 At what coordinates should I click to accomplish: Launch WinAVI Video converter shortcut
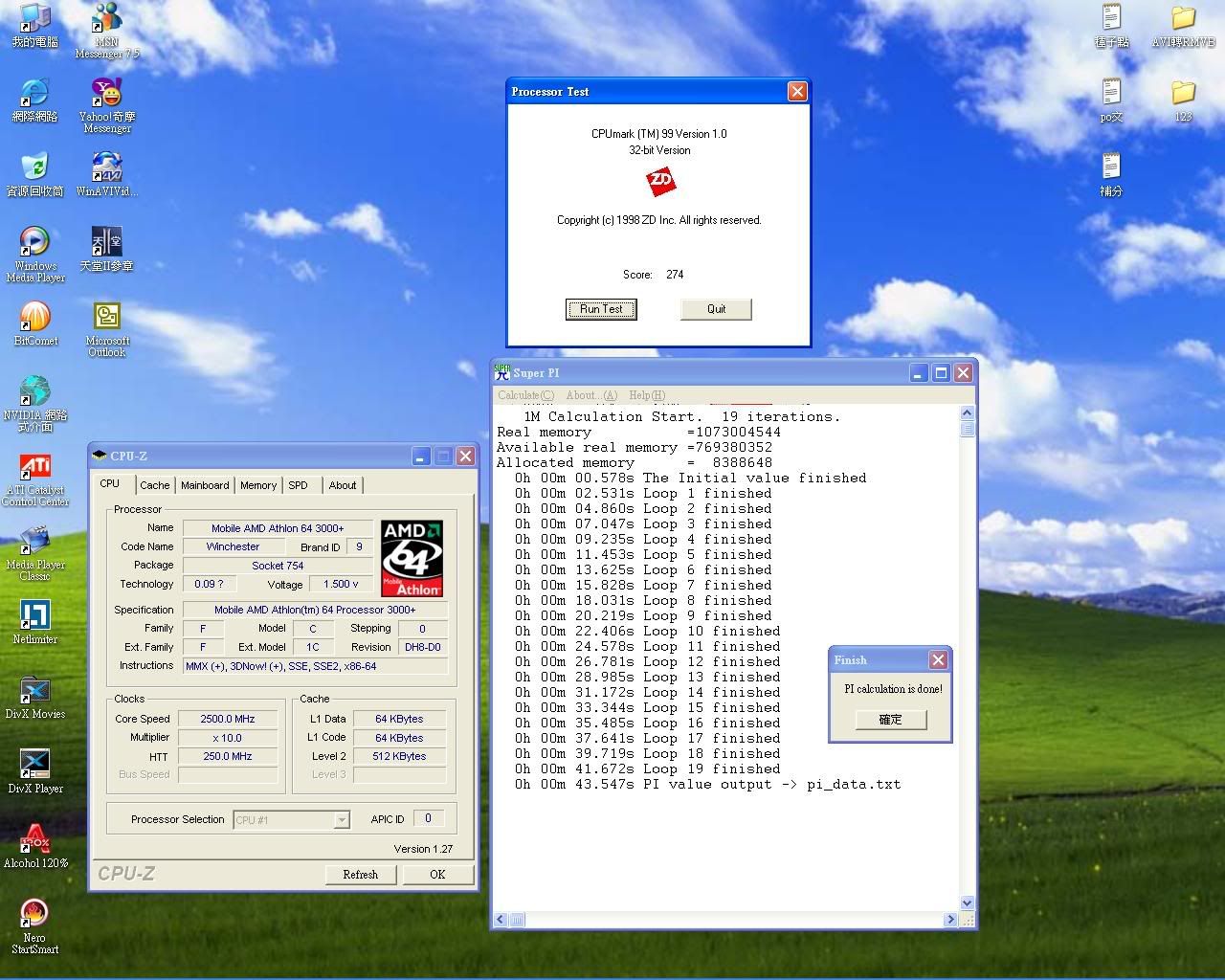pyautogui.click(x=107, y=174)
